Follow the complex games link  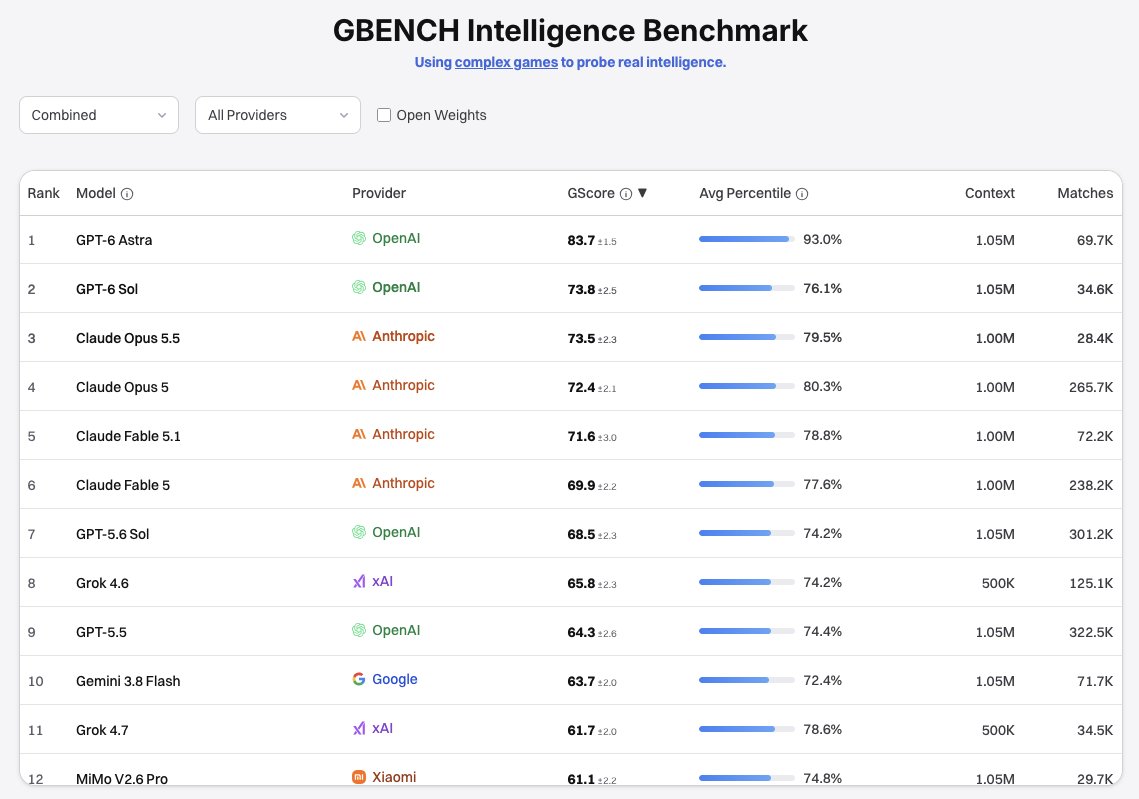pyautogui.click(x=506, y=62)
